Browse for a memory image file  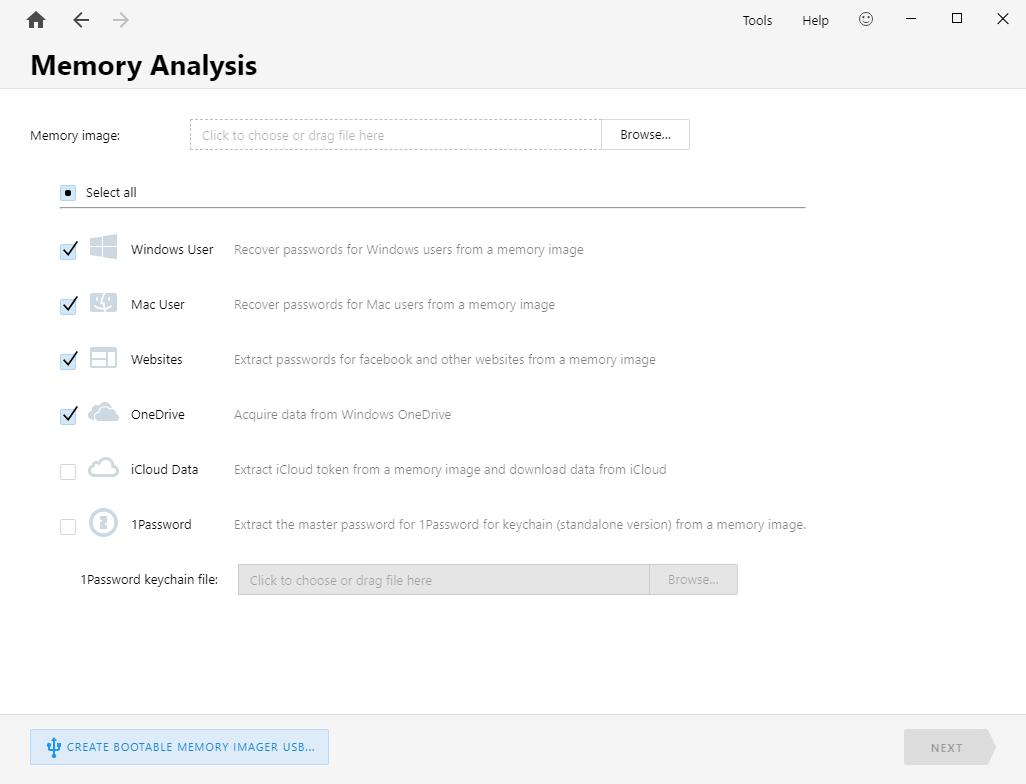click(645, 135)
